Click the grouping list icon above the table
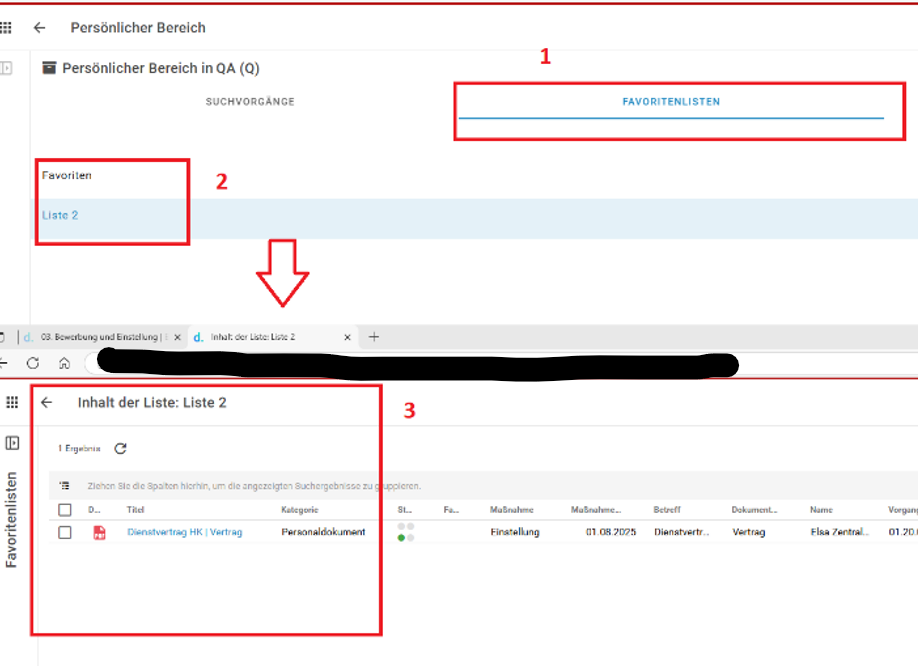 tap(65, 486)
